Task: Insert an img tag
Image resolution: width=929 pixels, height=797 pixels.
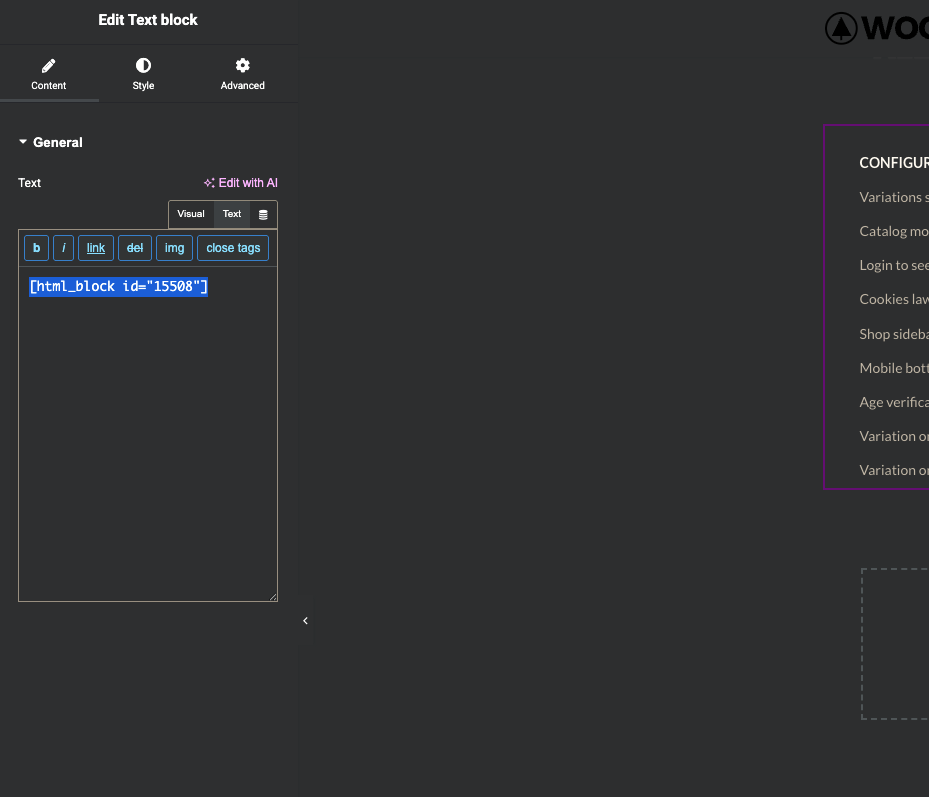Action: tap(174, 248)
